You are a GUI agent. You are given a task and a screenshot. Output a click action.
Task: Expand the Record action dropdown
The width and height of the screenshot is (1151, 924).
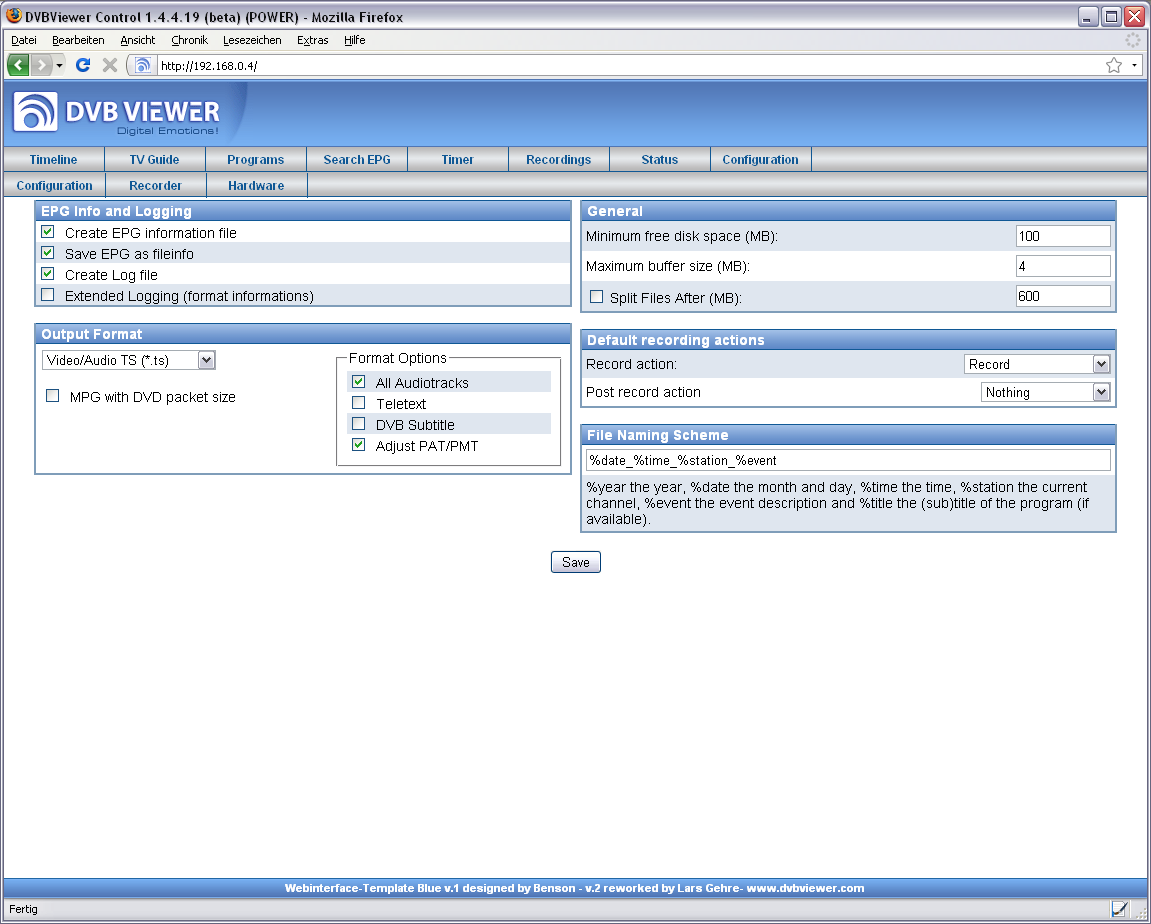pyautogui.click(x=1037, y=364)
